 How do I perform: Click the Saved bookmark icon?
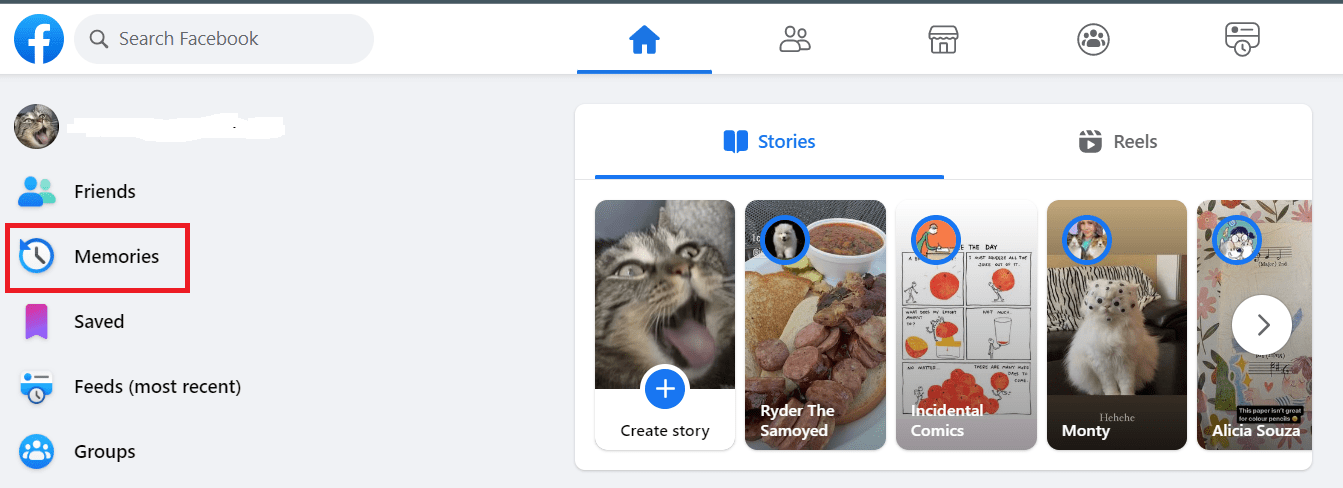(x=36, y=322)
